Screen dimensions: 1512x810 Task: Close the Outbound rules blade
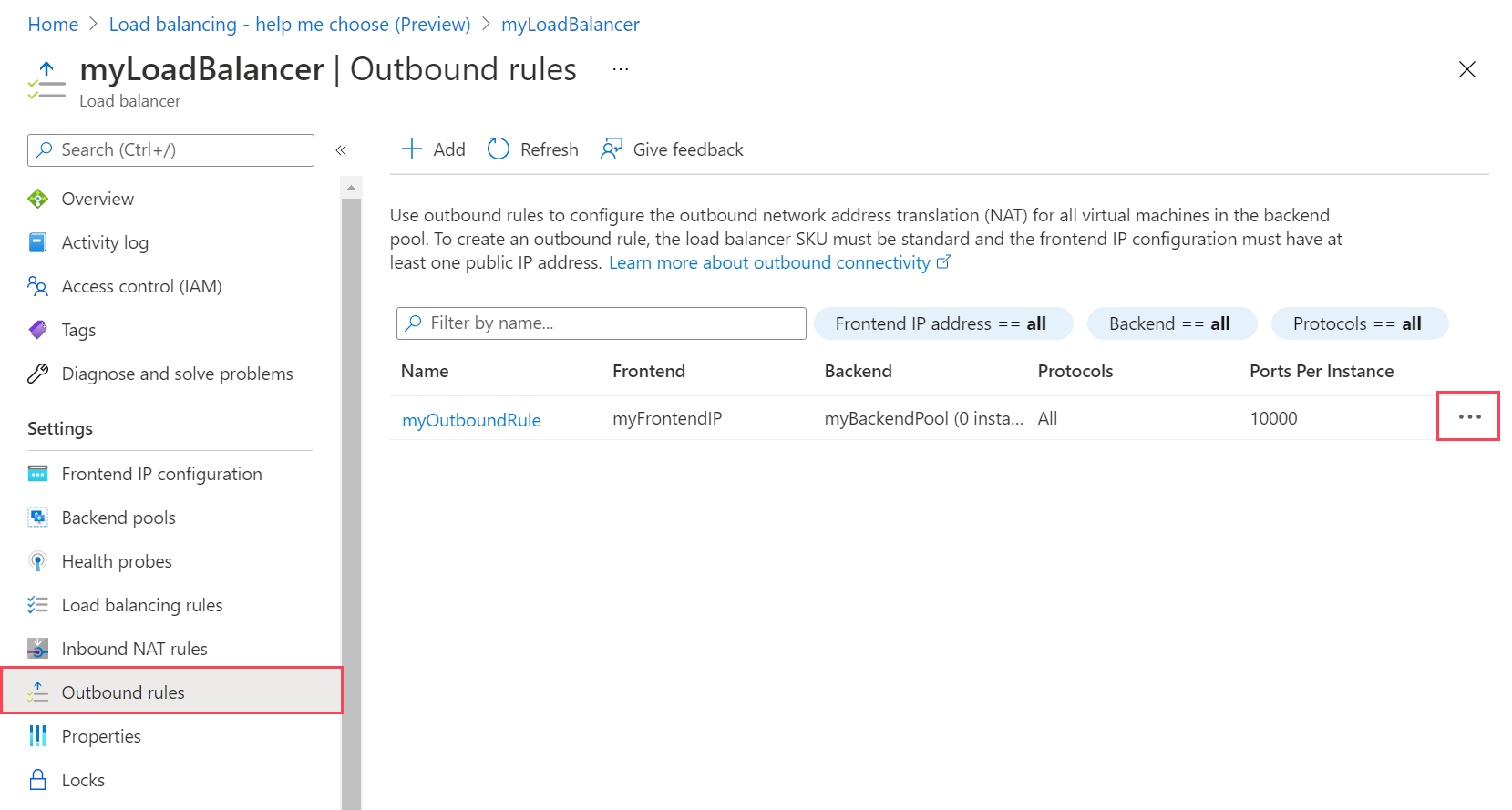point(1467,69)
